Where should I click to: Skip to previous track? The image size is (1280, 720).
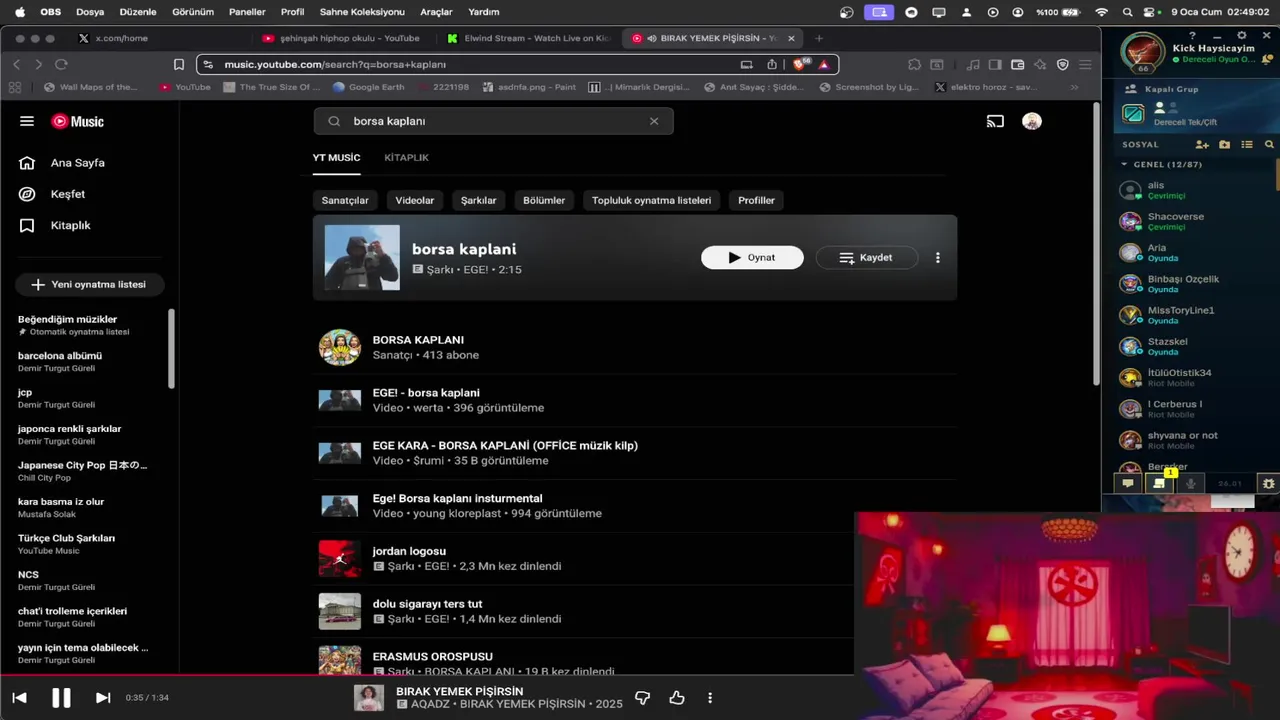[x=19, y=698]
